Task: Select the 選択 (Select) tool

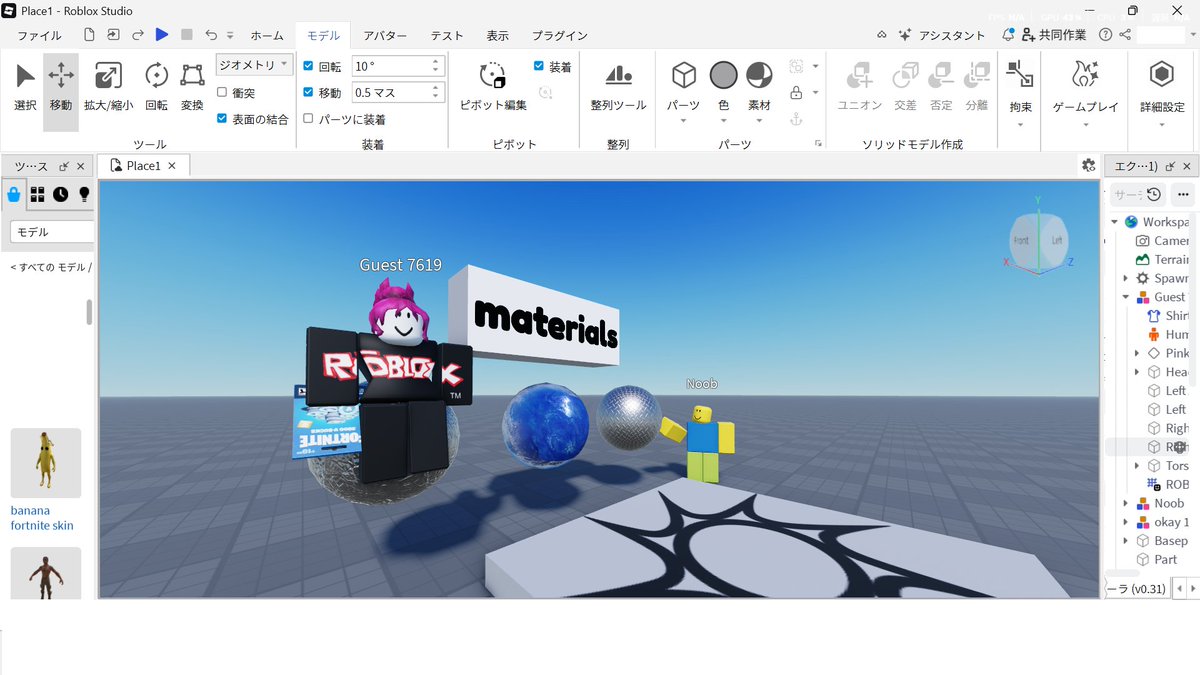Action: click(x=25, y=88)
